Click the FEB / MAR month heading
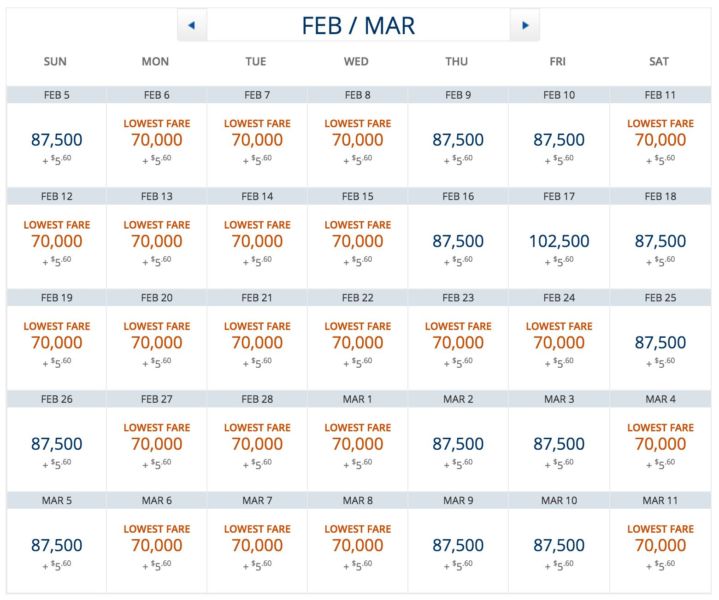This screenshot has height=600, width=719. coord(358,25)
